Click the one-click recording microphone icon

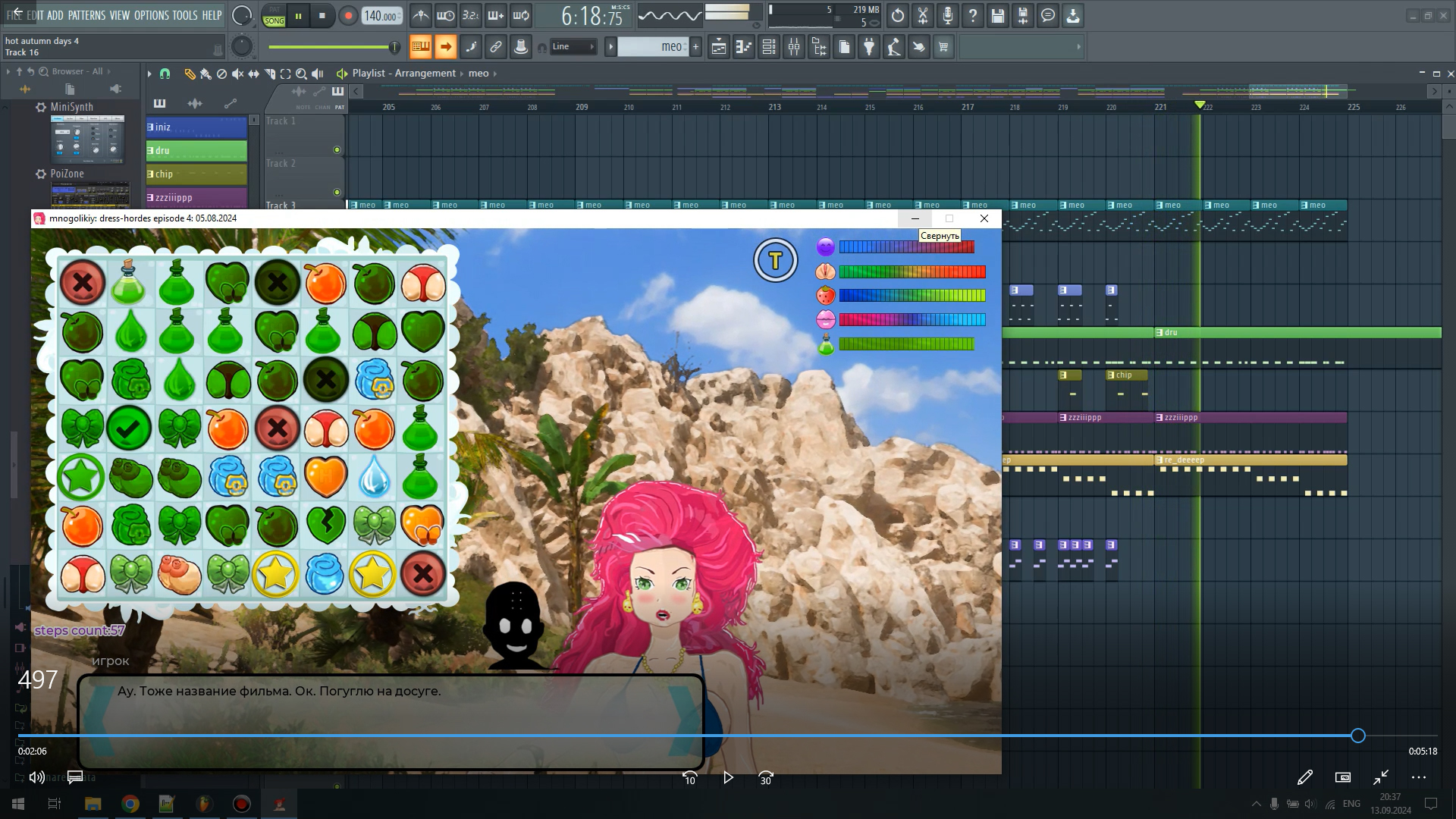[948, 15]
